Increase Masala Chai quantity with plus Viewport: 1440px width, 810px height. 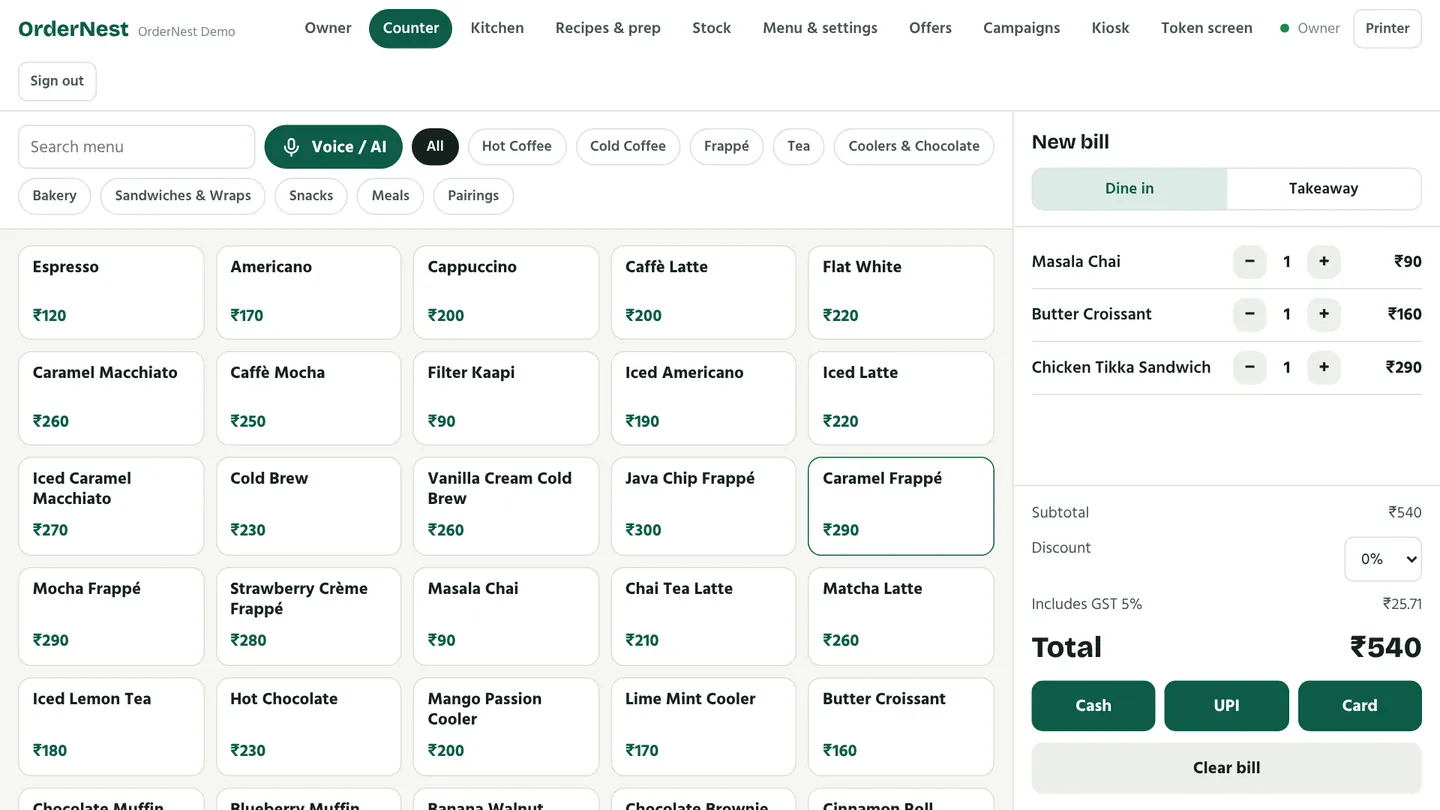click(x=1324, y=262)
